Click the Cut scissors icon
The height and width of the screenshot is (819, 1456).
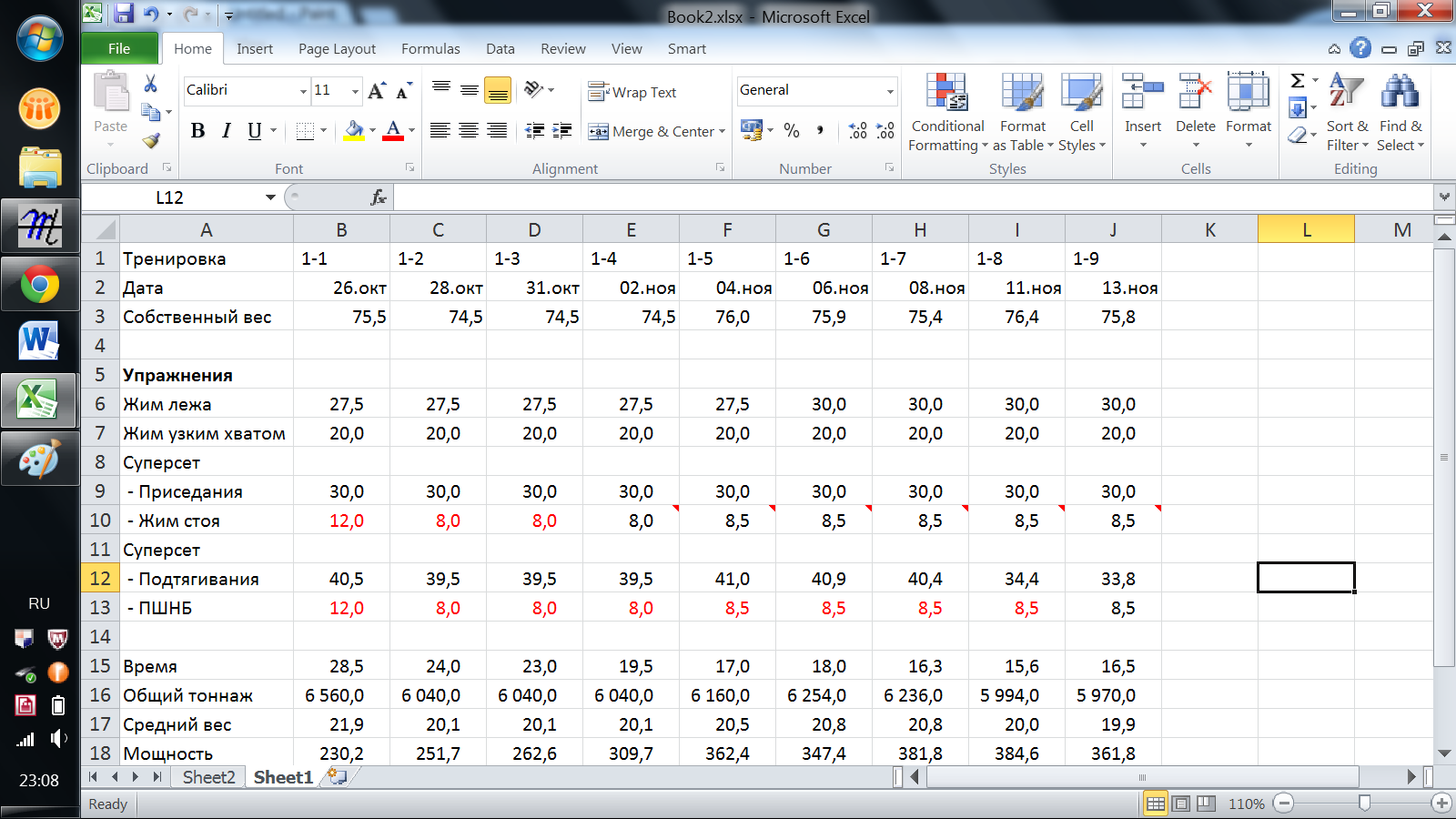click(x=151, y=85)
